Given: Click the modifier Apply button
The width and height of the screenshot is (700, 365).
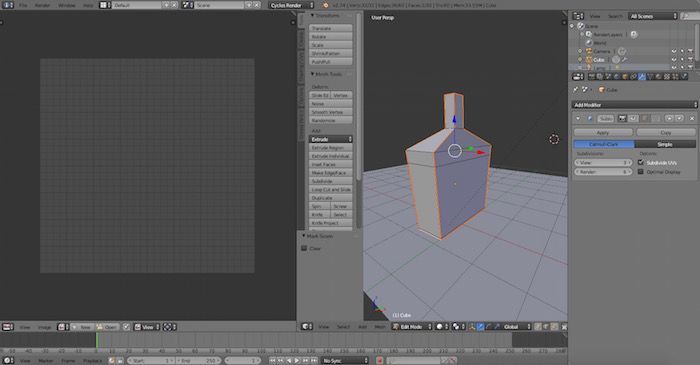Looking at the screenshot, I should click(x=603, y=133).
